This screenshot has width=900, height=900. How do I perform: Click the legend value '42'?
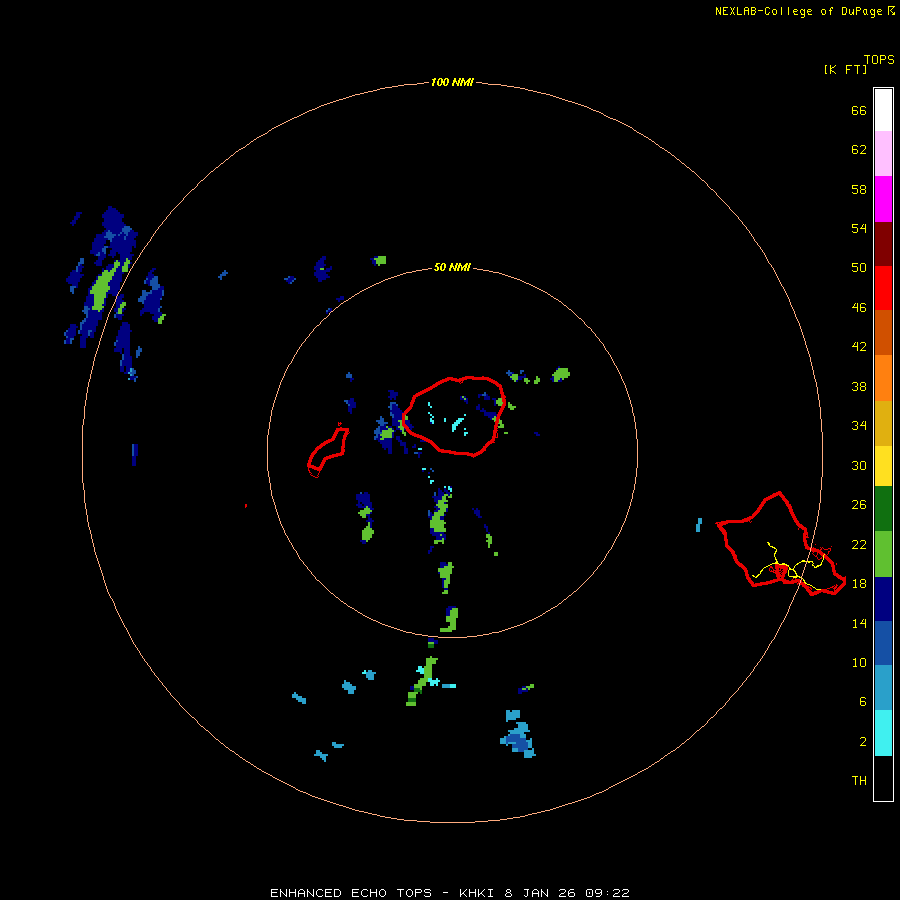tap(859, 347)
